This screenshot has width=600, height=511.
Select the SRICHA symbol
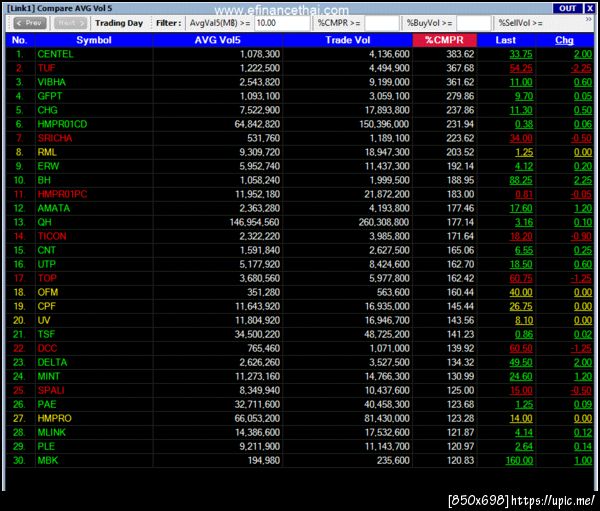pos(55,138)
